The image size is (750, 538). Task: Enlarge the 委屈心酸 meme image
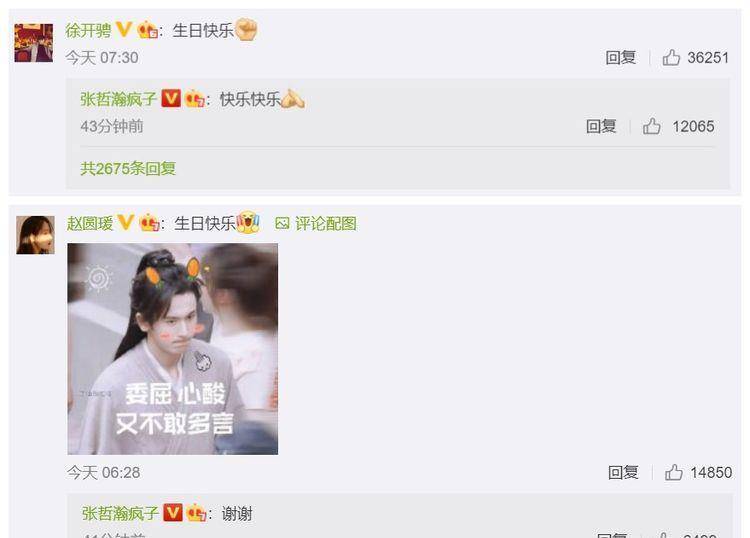tap(173, 349)
